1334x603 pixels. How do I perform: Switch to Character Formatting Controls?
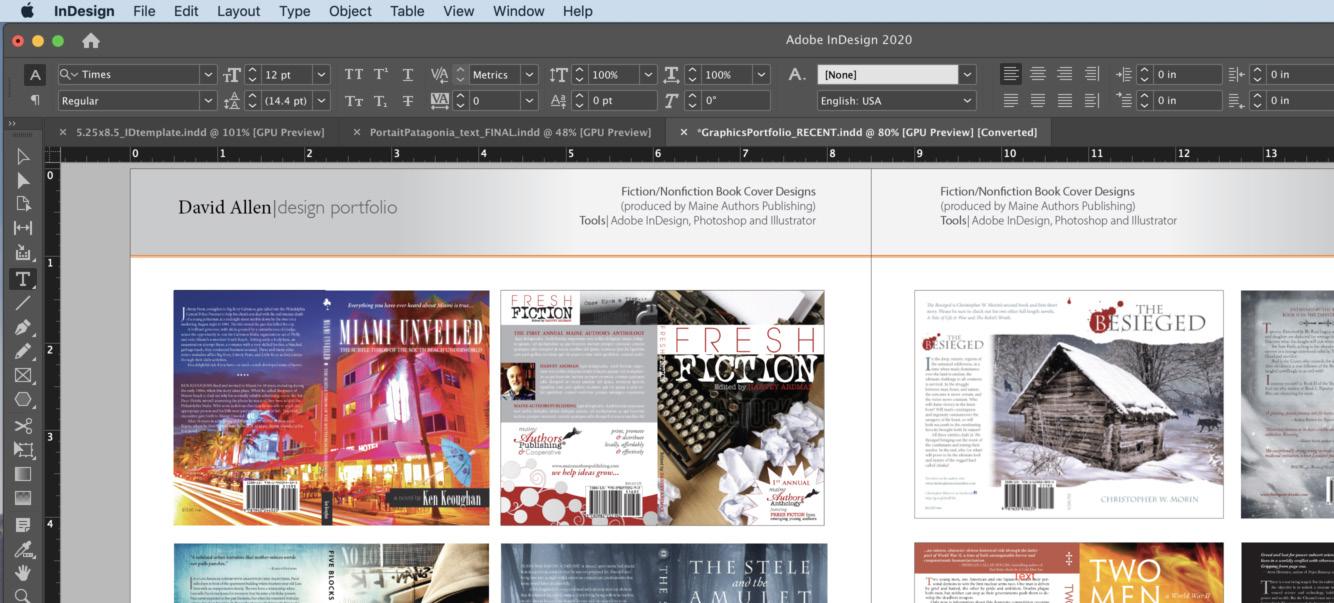[x=35, y=75]
